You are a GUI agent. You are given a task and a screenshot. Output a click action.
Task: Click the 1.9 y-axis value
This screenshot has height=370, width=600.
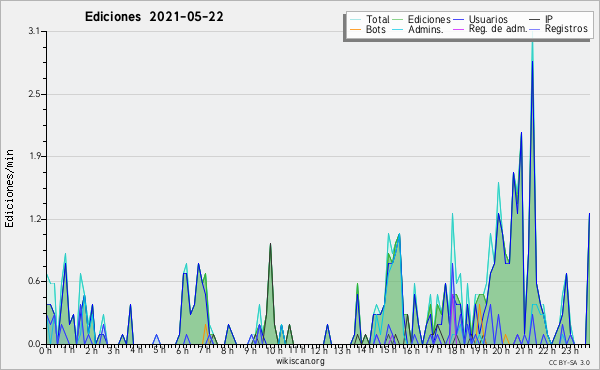tap(34, 156)
